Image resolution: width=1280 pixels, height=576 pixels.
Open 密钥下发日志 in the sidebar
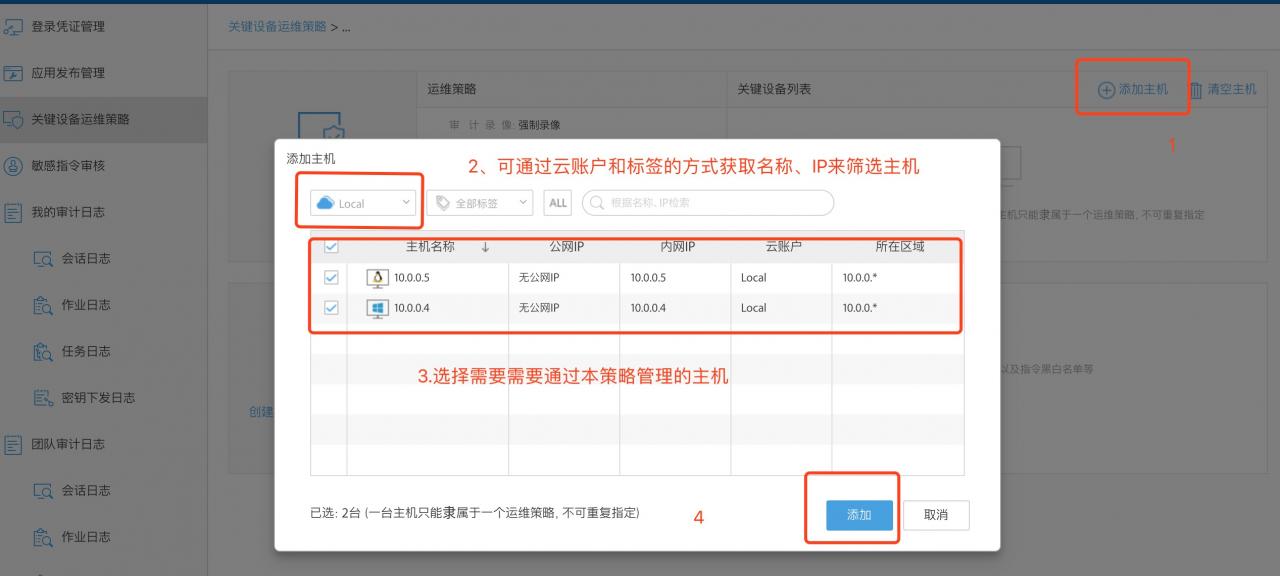(98, 398)
